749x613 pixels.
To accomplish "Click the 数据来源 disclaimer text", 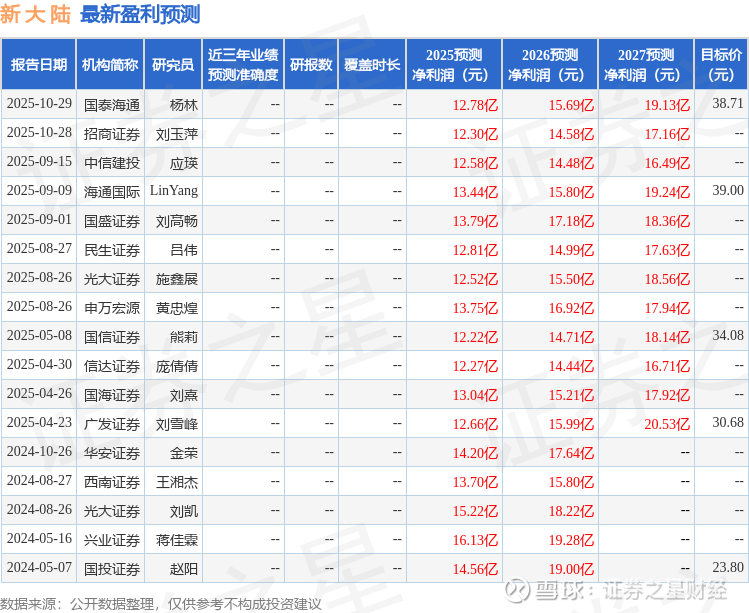I will [x=161, y=604].
